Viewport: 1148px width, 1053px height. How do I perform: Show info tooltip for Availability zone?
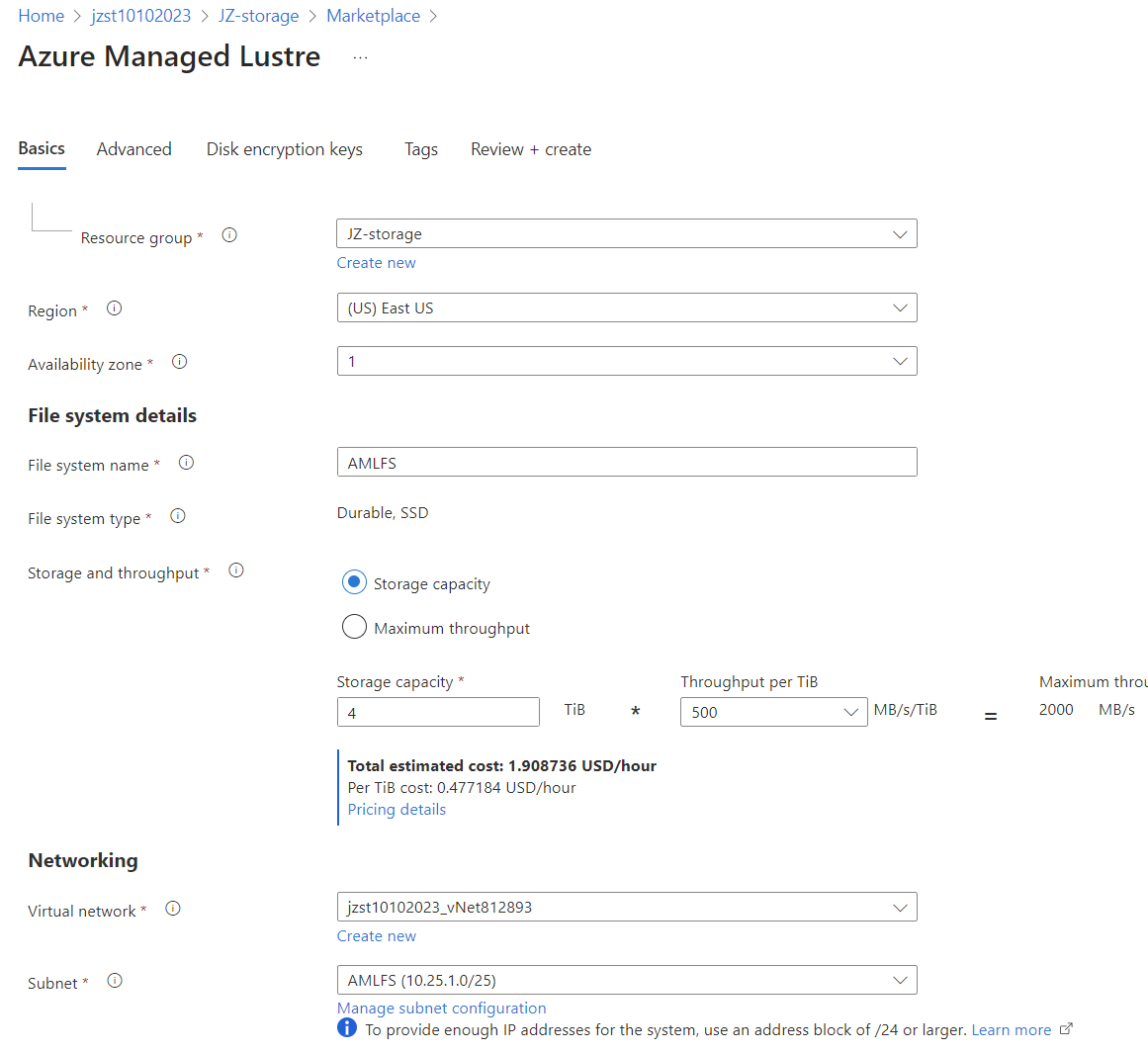coord(179,362)
